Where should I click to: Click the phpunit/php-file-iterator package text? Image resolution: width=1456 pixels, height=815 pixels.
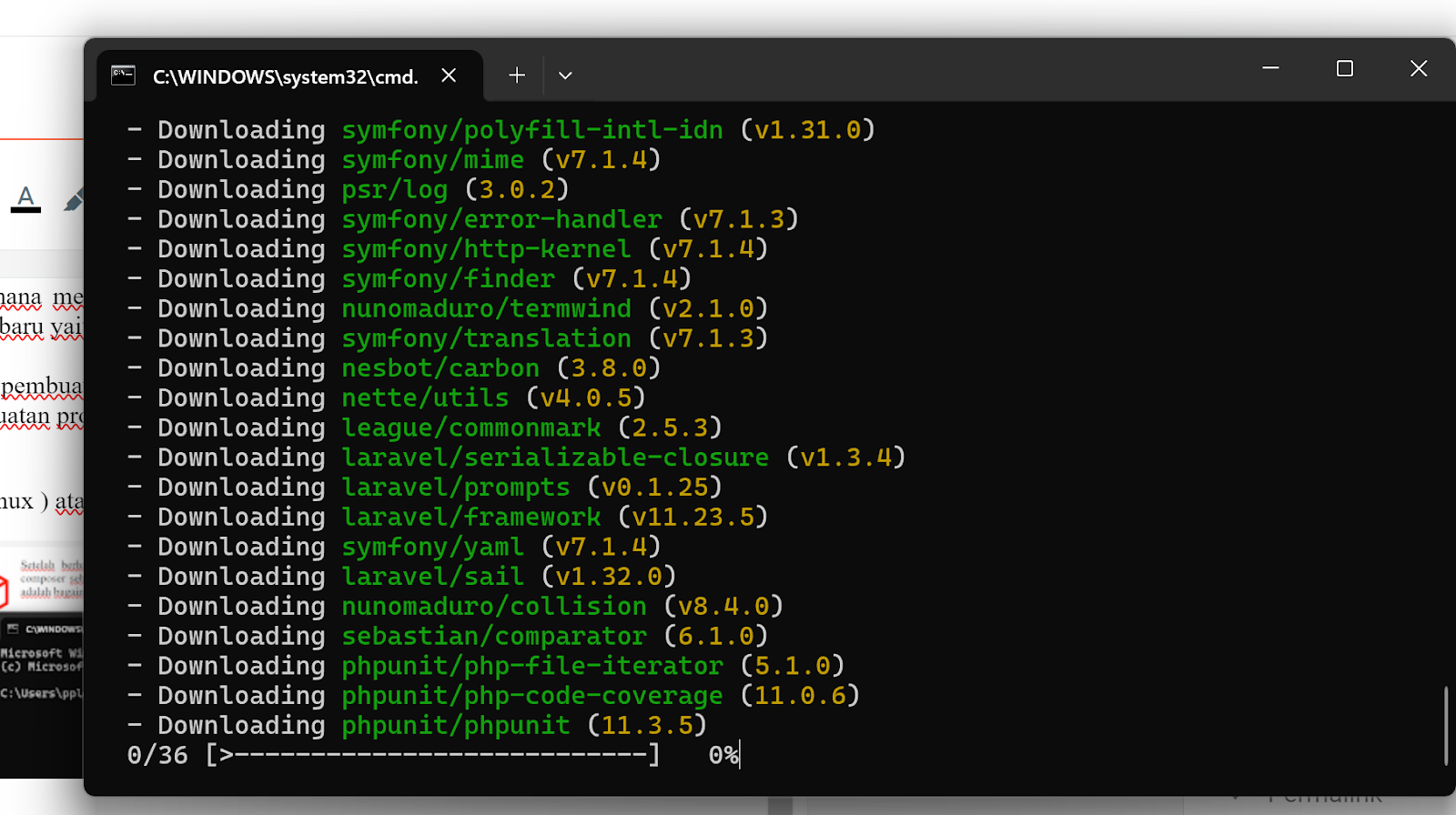point(532,667)
